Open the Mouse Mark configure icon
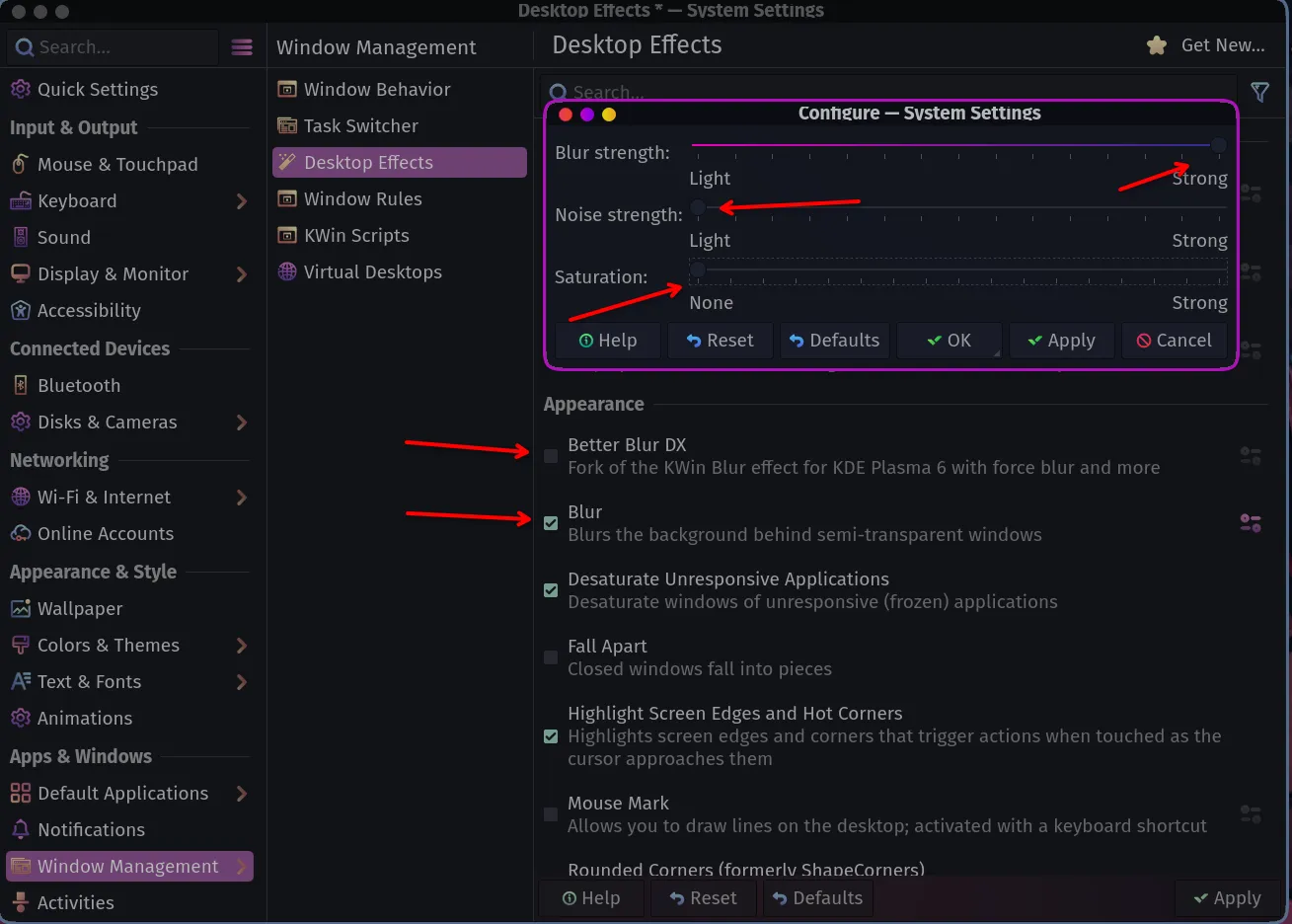 click(1251, 814)
